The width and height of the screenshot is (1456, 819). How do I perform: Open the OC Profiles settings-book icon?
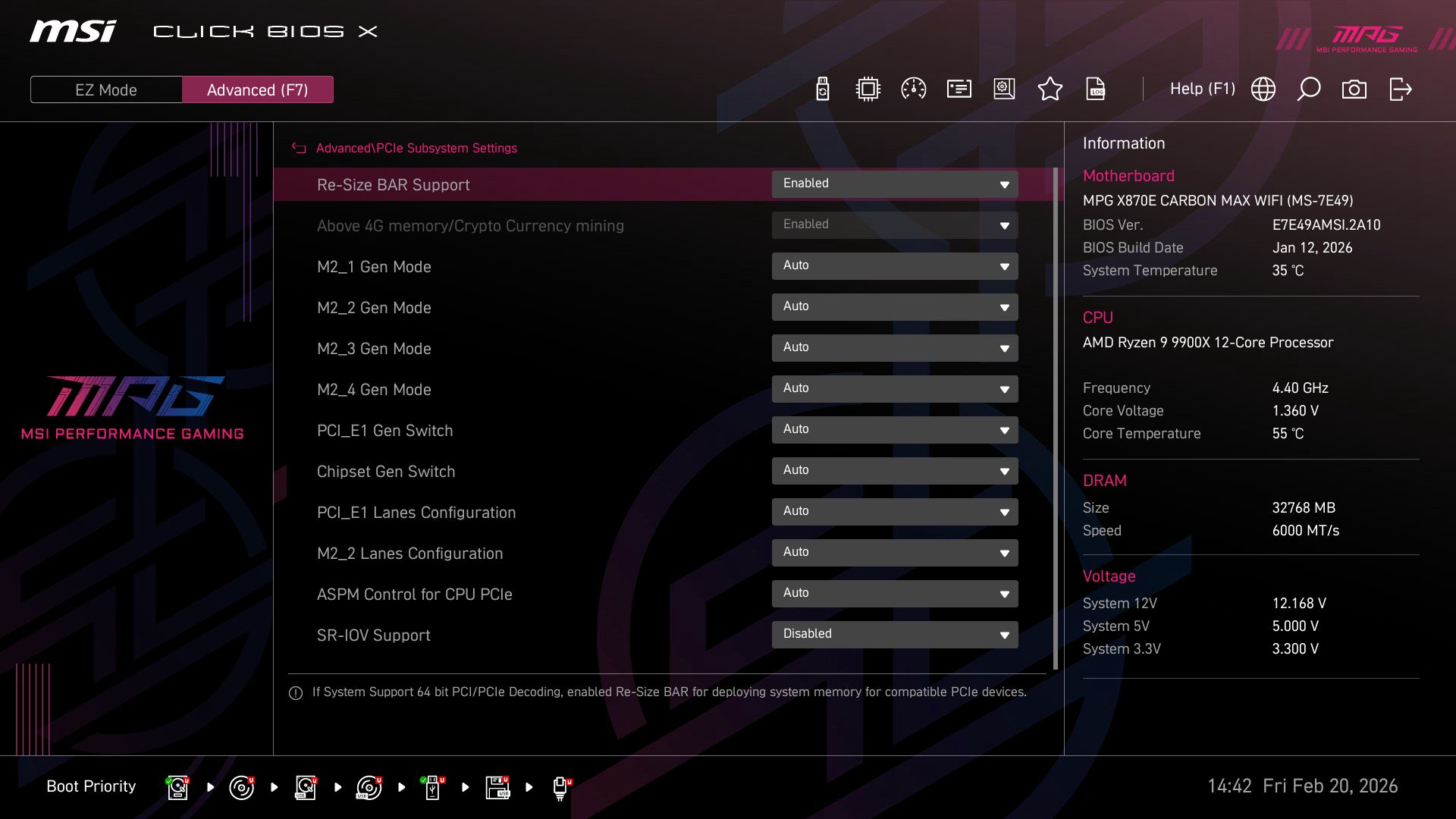coord(1003,89)
